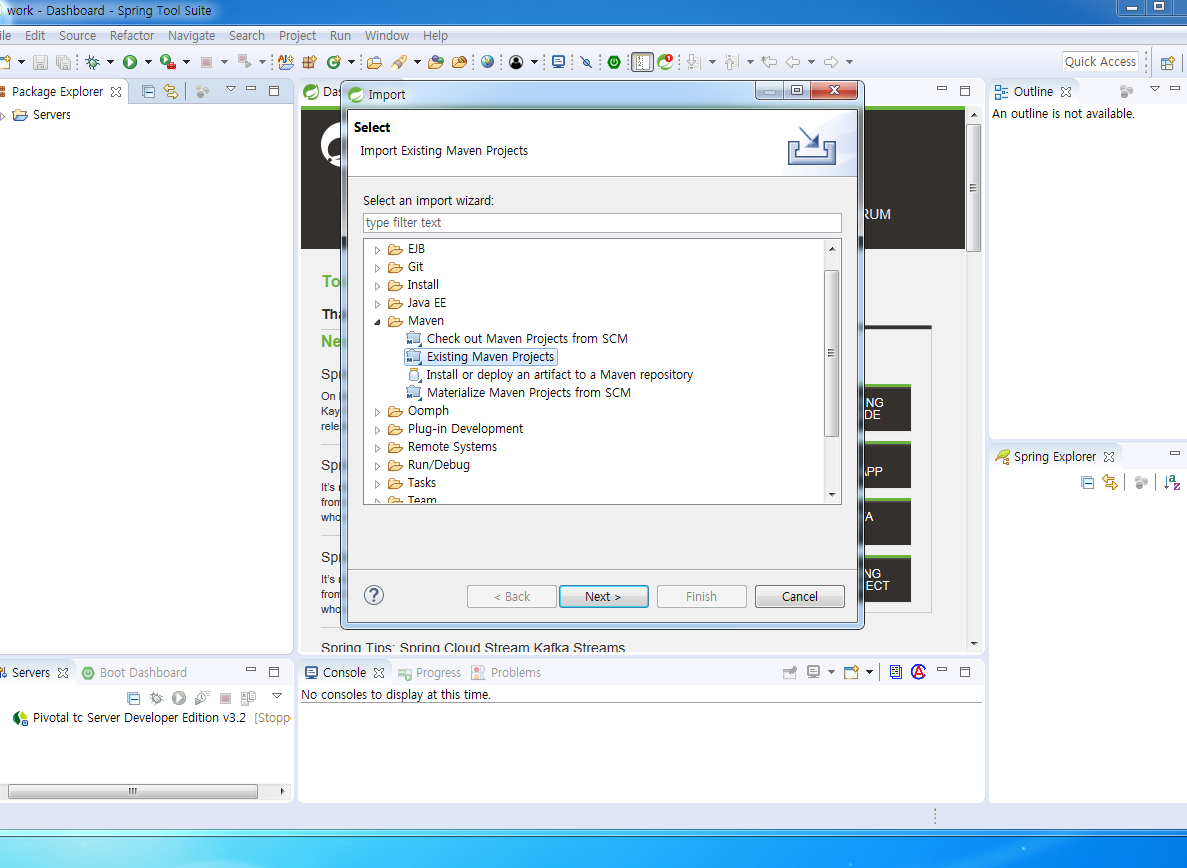This screenshot has height=868, width=1187.
Task: Expand the EJB folder in import wizard
Action: click(x=377, y=250)
